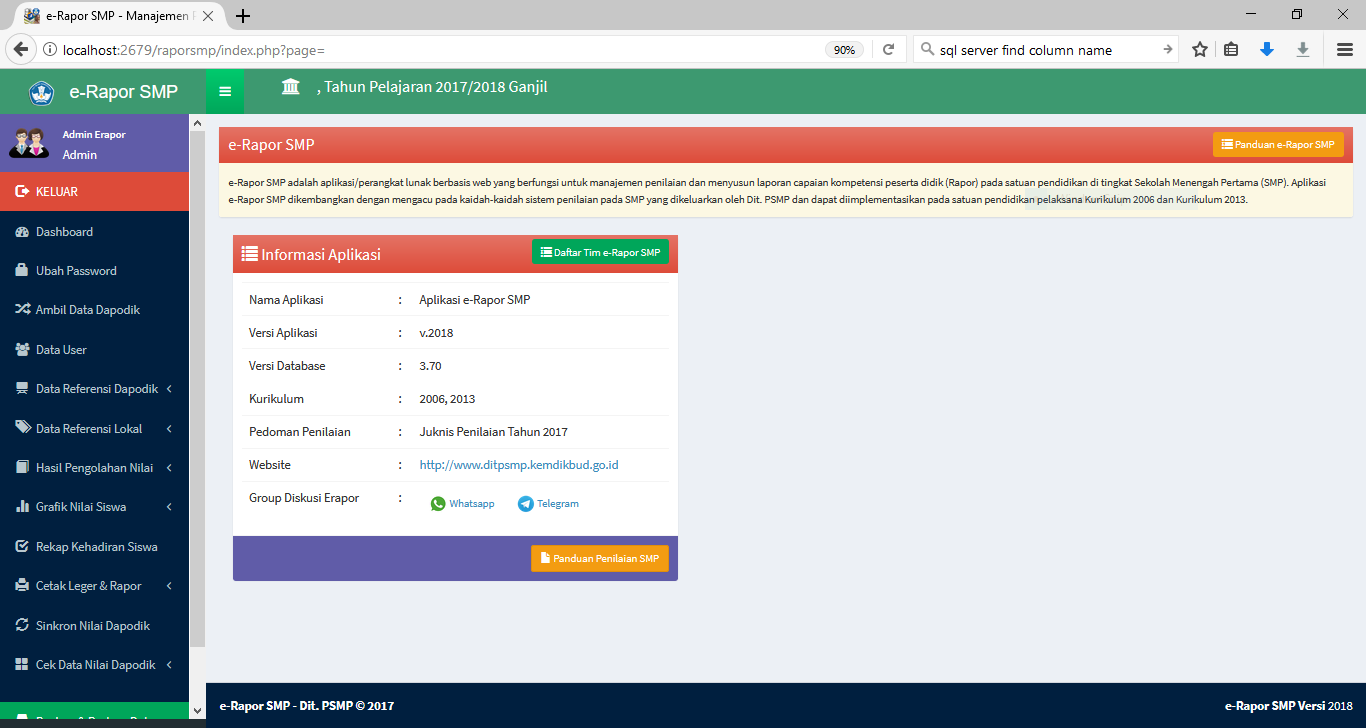Open a new browser tab
1366x728 pixels.
pos(243,16)
